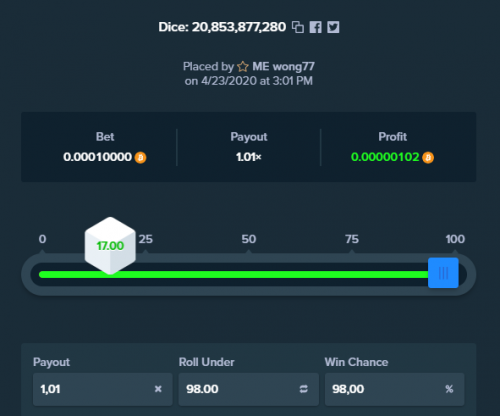This screenshot has width=500, height=416.
Task: Click the Bitcoin icon next to Bet amount
Action: coord(140,157)
